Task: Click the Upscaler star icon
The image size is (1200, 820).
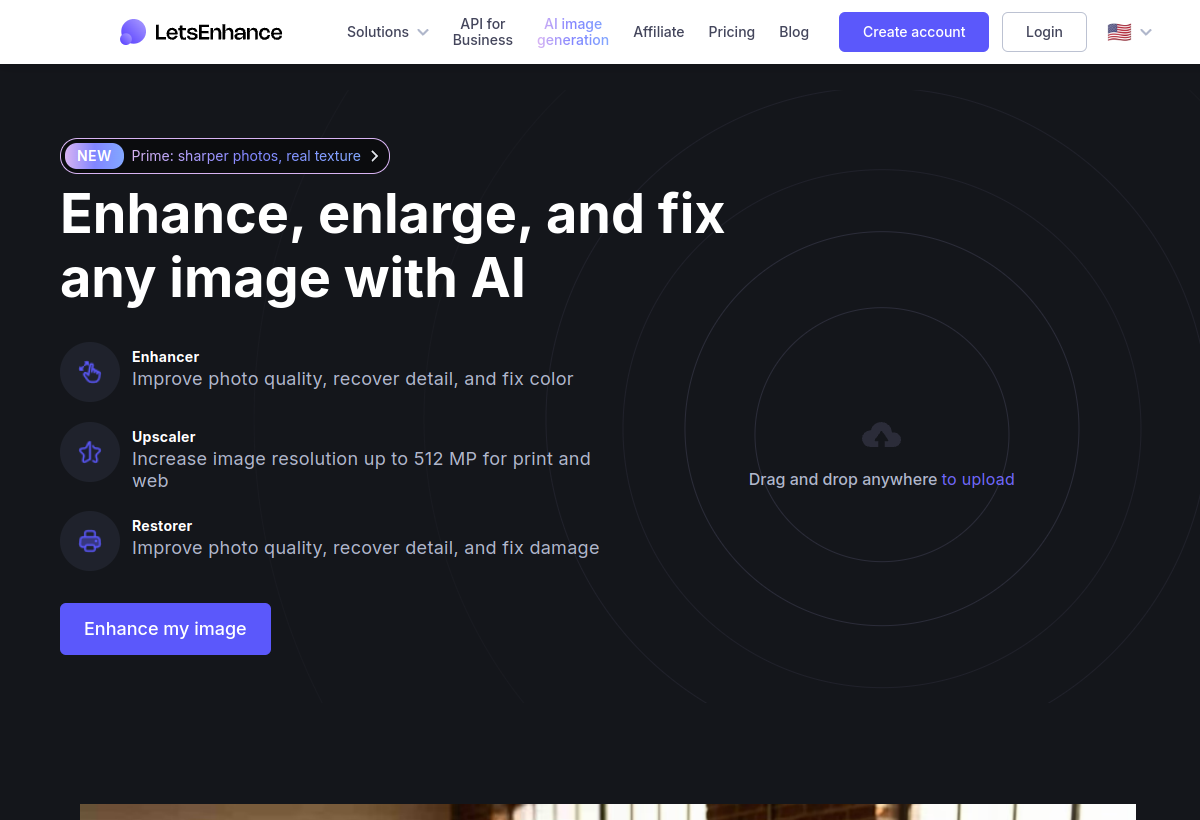Action: point(90,452)
